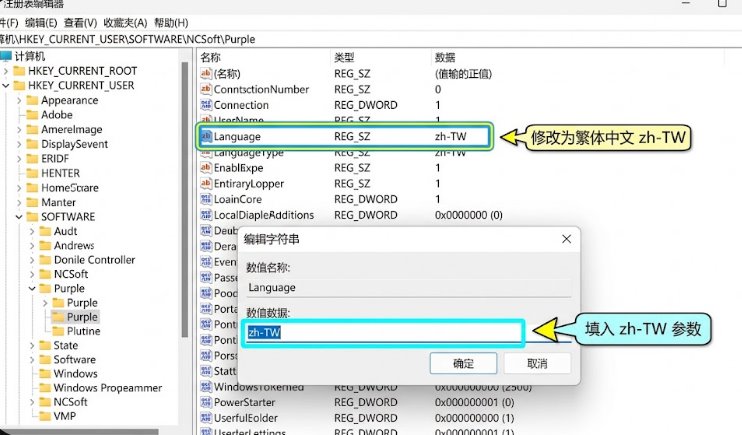Screen dimensions: 742x435
Task: Expand the HKEY_CURRENT_ROOT node
Action: [x=6, y=71]
